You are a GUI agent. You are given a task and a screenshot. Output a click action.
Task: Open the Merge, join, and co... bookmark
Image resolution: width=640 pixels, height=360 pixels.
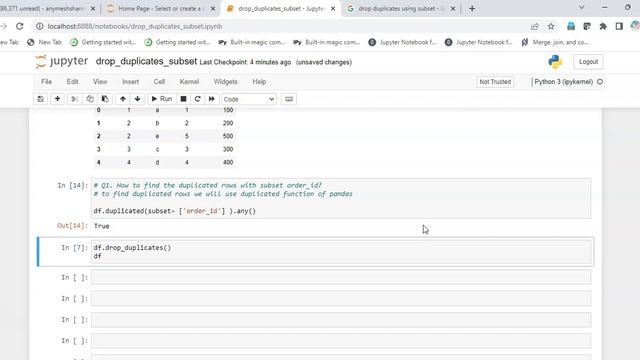pos(555,42)
